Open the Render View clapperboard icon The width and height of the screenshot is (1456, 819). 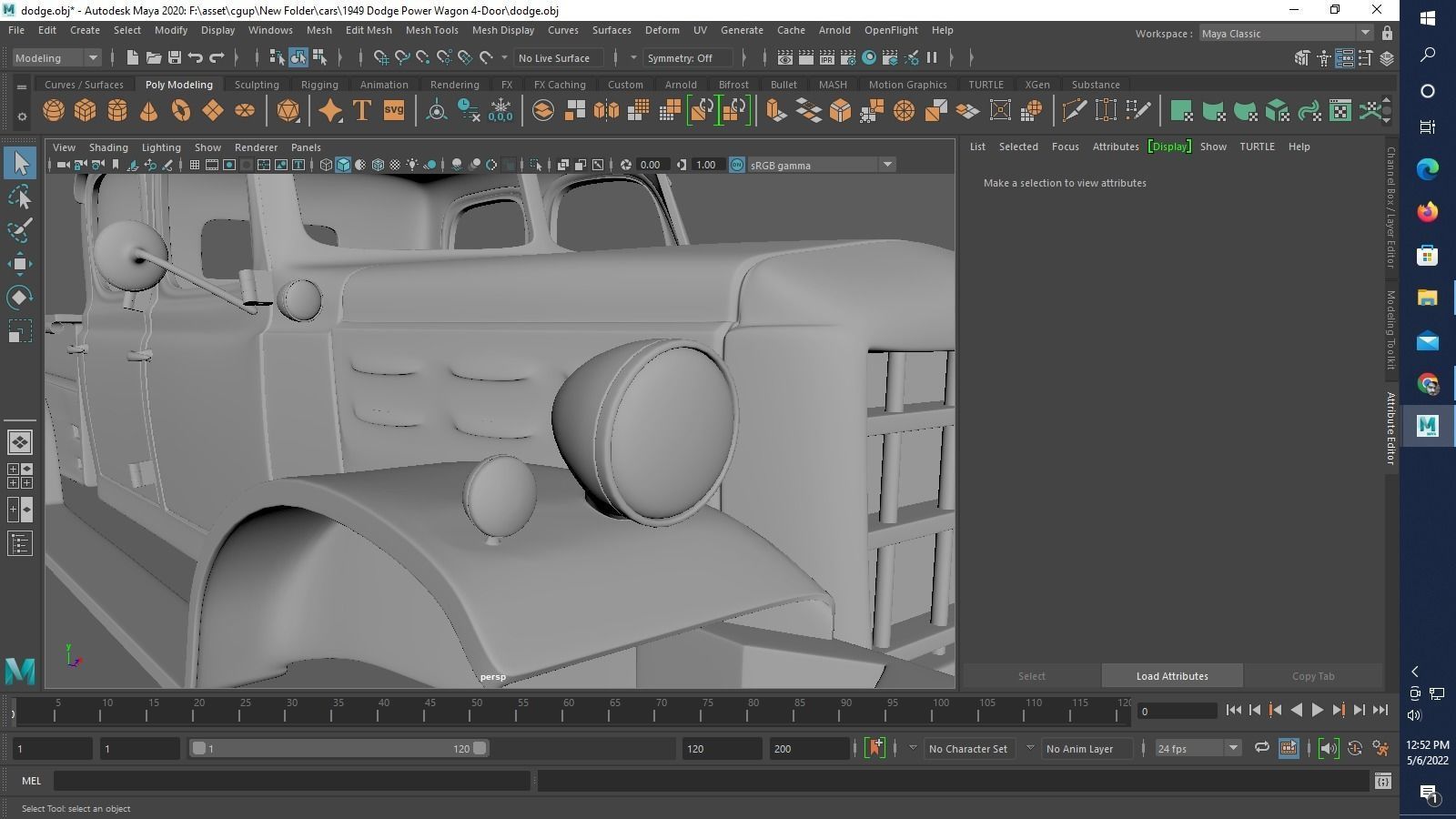(784, 58)
